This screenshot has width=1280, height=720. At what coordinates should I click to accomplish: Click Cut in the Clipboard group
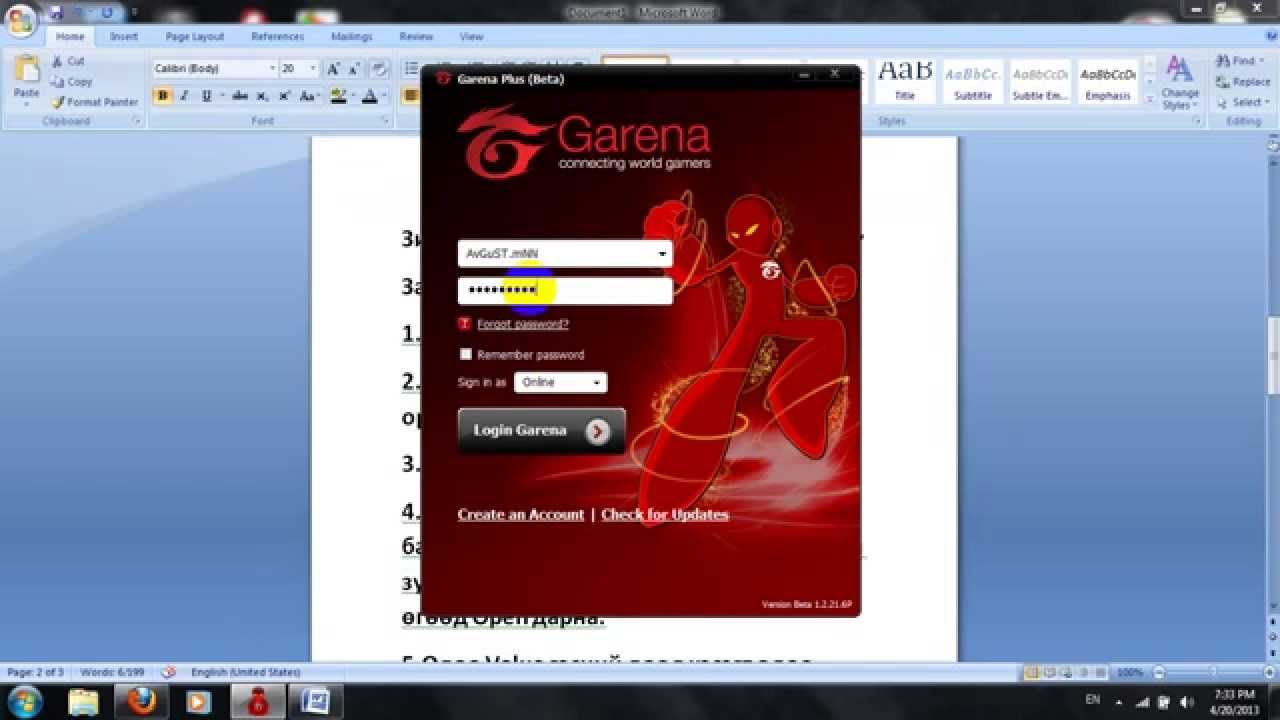(x=68, y=61)
